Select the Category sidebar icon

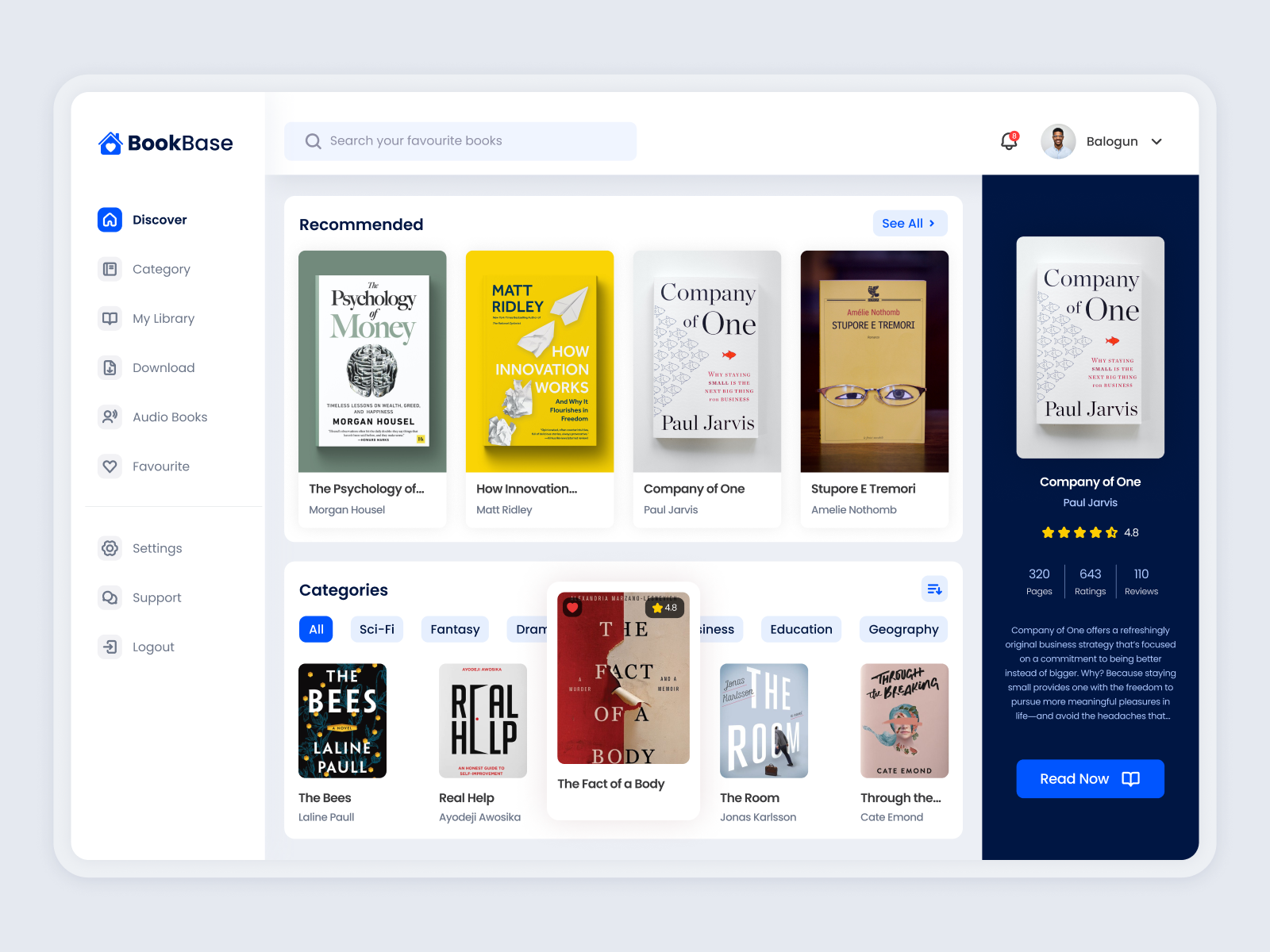tap(110, 269)
